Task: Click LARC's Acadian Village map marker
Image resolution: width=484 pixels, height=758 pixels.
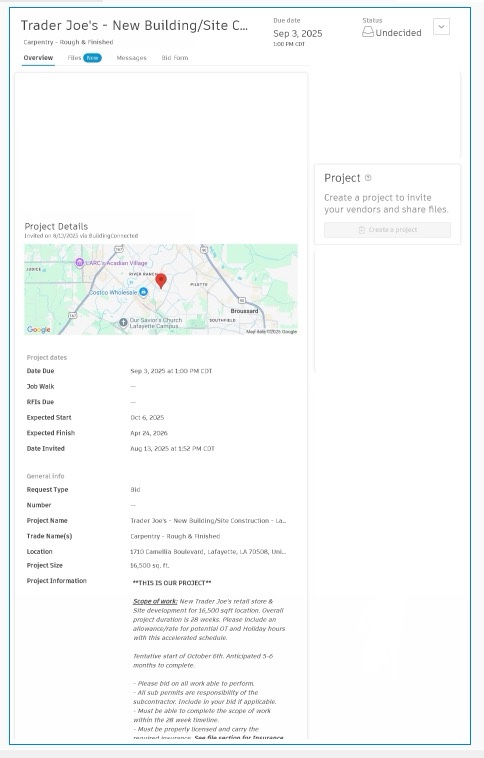Action: click(79, 262)
